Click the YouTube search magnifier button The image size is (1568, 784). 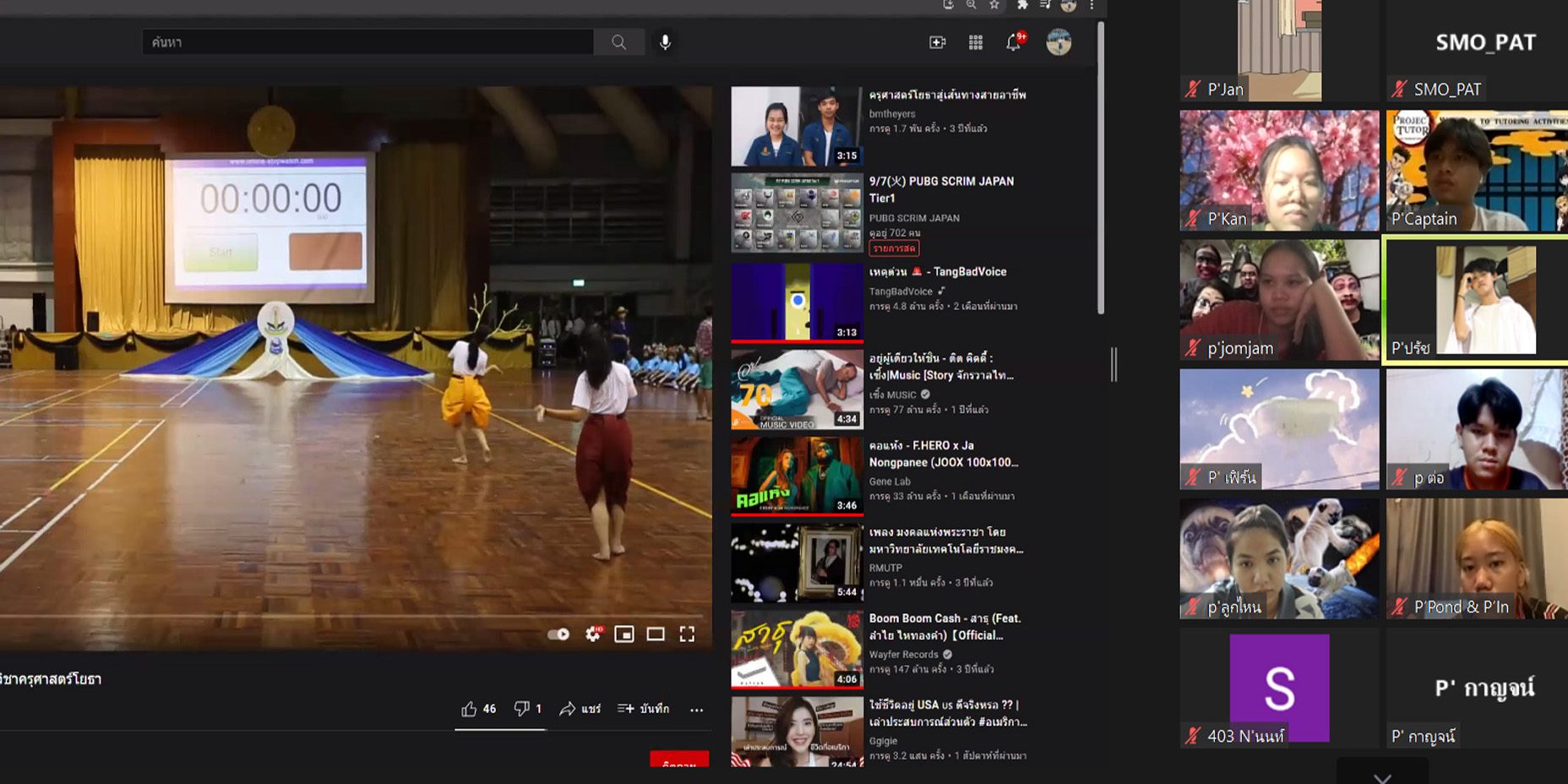pyautogui.click(x=618, y=42)
